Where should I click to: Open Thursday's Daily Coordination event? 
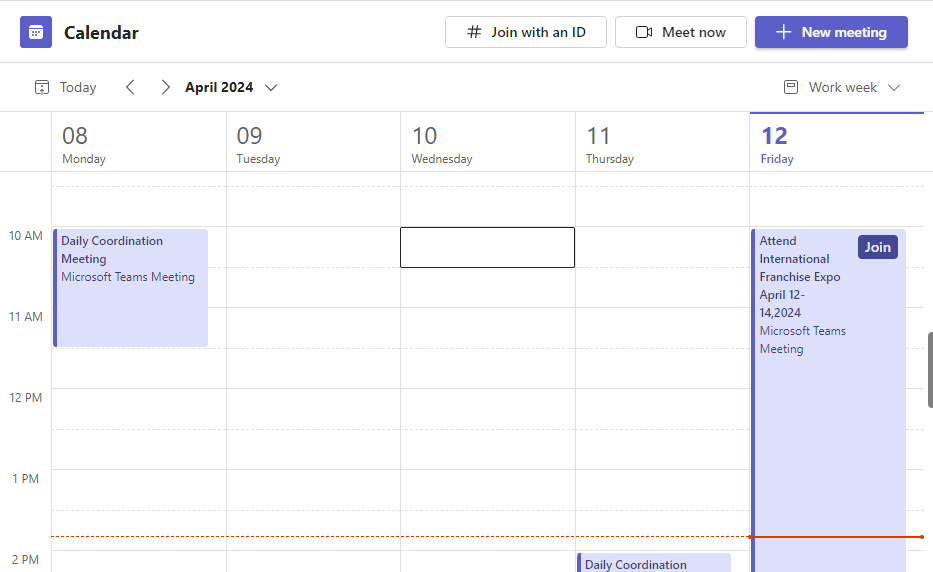click(x=654, y=564)
